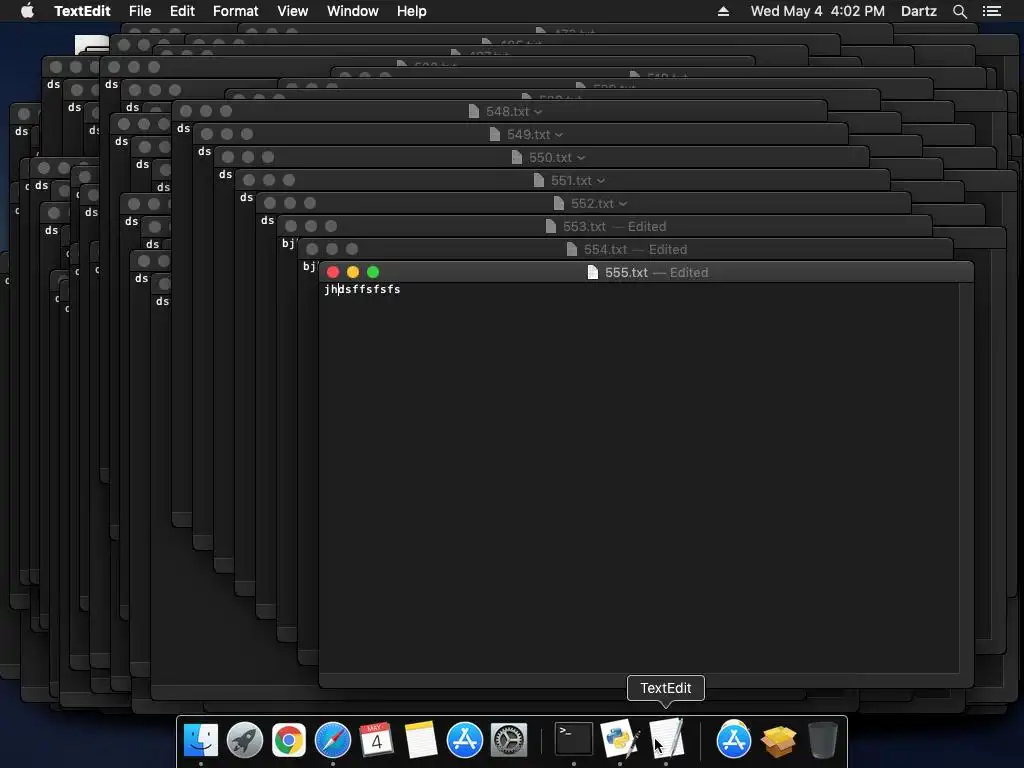
Task: Click the text jhdsffsfsfs in 555.txt
Action: (362, 289)
